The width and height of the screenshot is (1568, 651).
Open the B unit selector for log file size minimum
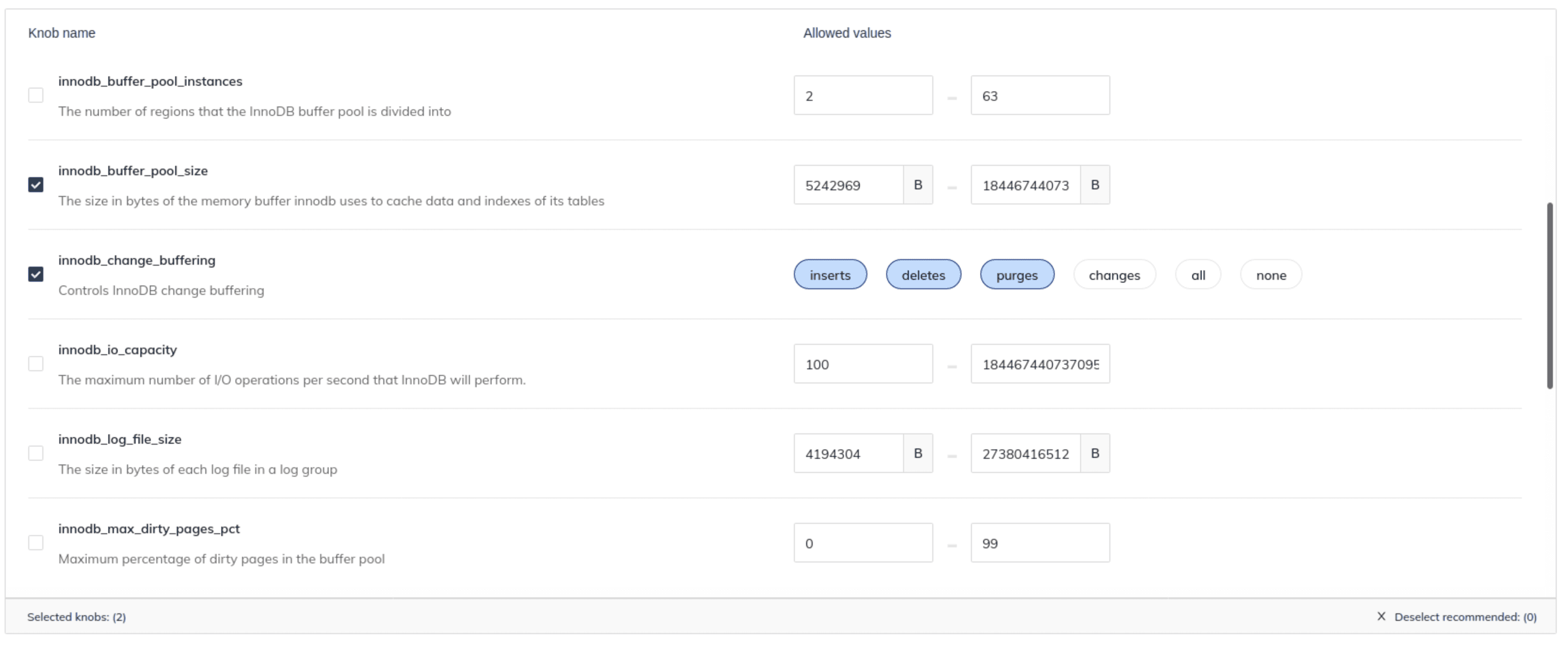[x=917, y=453]
